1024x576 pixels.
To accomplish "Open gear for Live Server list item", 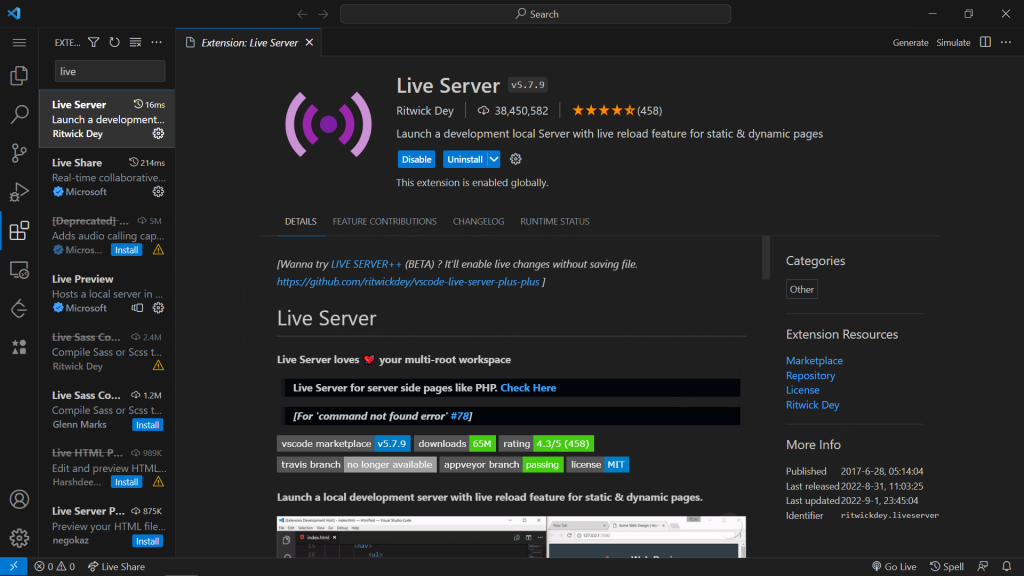I will click(x=158, y=133).
